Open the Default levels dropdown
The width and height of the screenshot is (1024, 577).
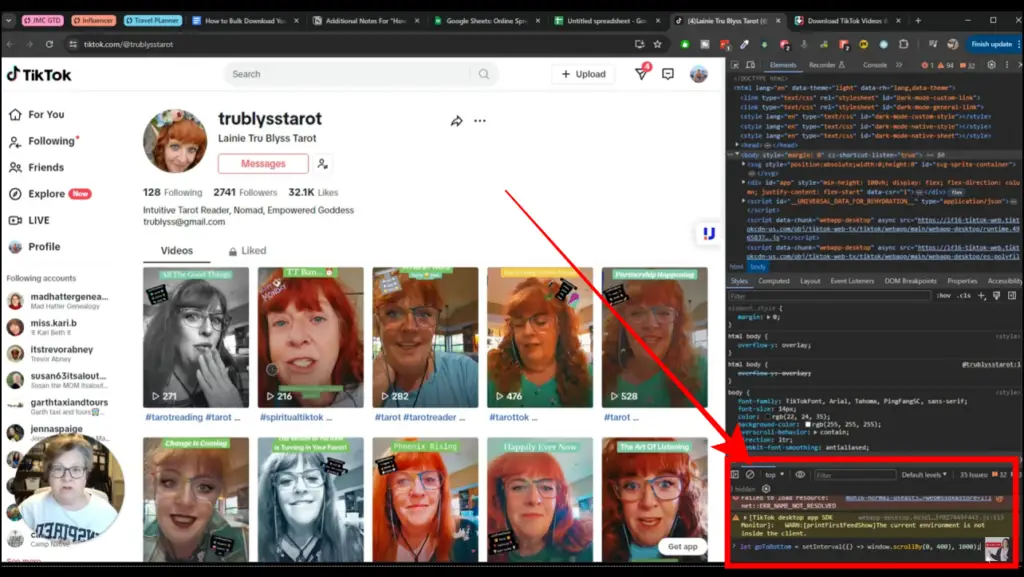(x=924, y=475)
